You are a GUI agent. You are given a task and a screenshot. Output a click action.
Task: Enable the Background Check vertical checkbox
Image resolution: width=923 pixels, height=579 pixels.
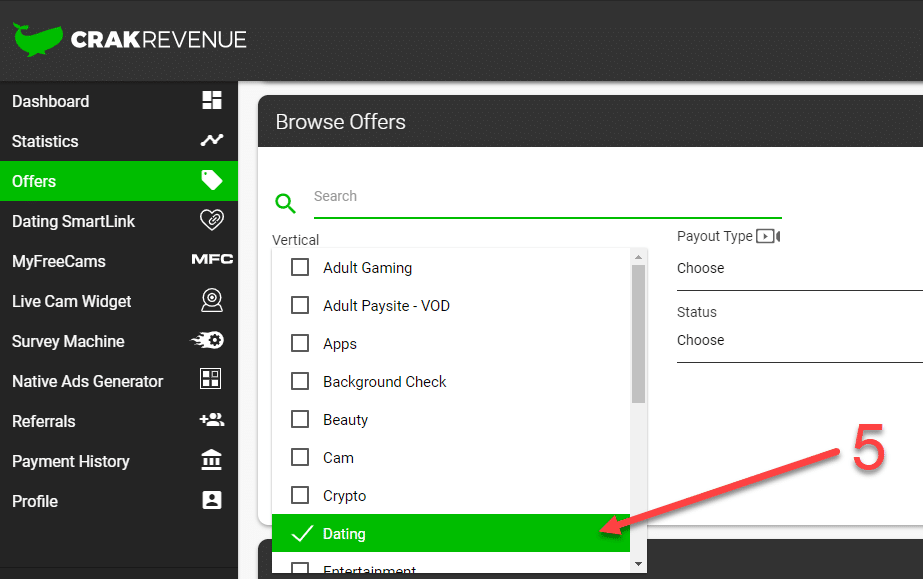(x=300, y=382)
